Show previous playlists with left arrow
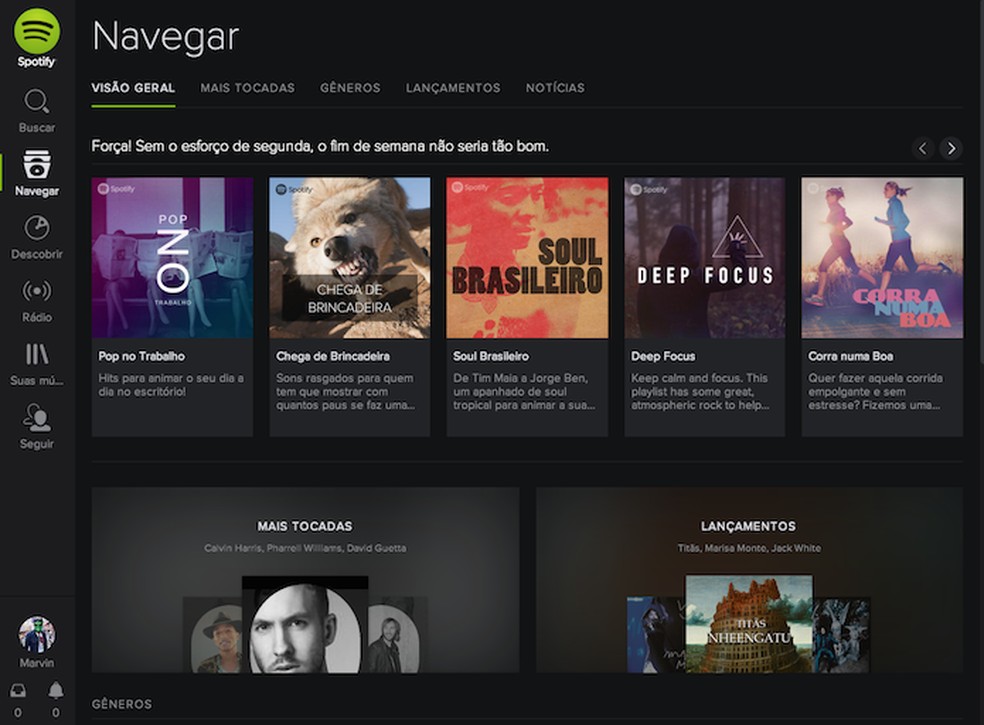This screenshot has height=725, width=984. tap(922, 148)
